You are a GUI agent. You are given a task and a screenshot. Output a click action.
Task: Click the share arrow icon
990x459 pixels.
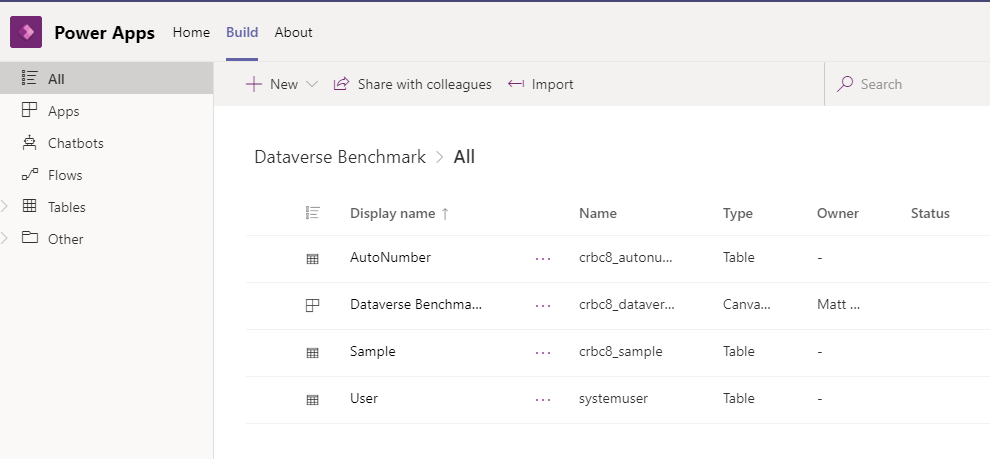point(341,84)
